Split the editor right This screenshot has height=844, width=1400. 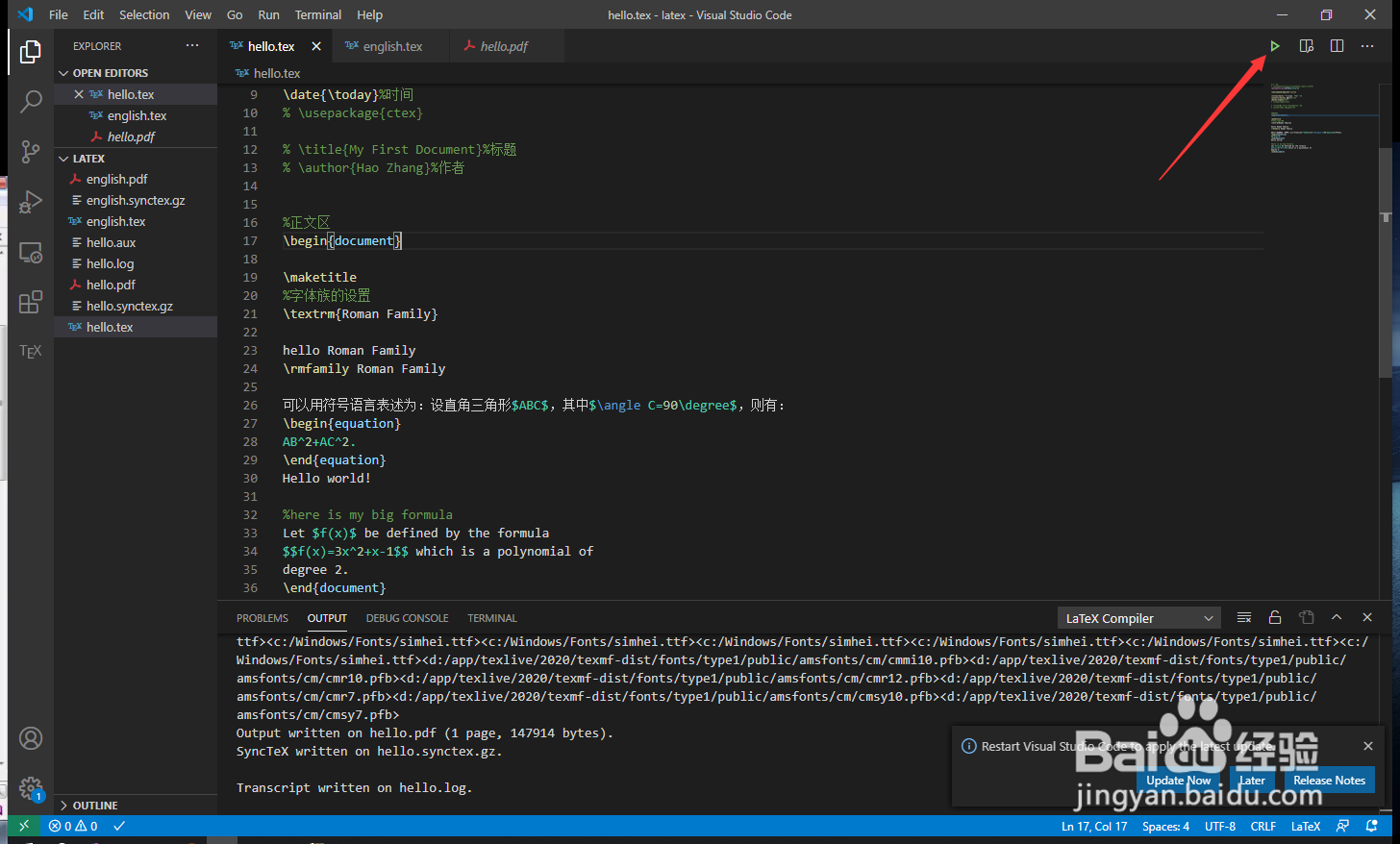point(1337,46)
